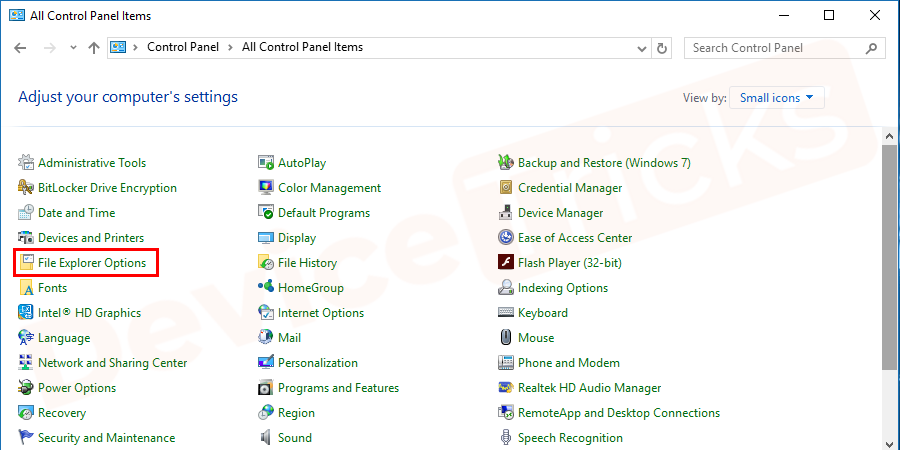
Task: Click the Network and Sharing Center icon
Action: (26, 363)
